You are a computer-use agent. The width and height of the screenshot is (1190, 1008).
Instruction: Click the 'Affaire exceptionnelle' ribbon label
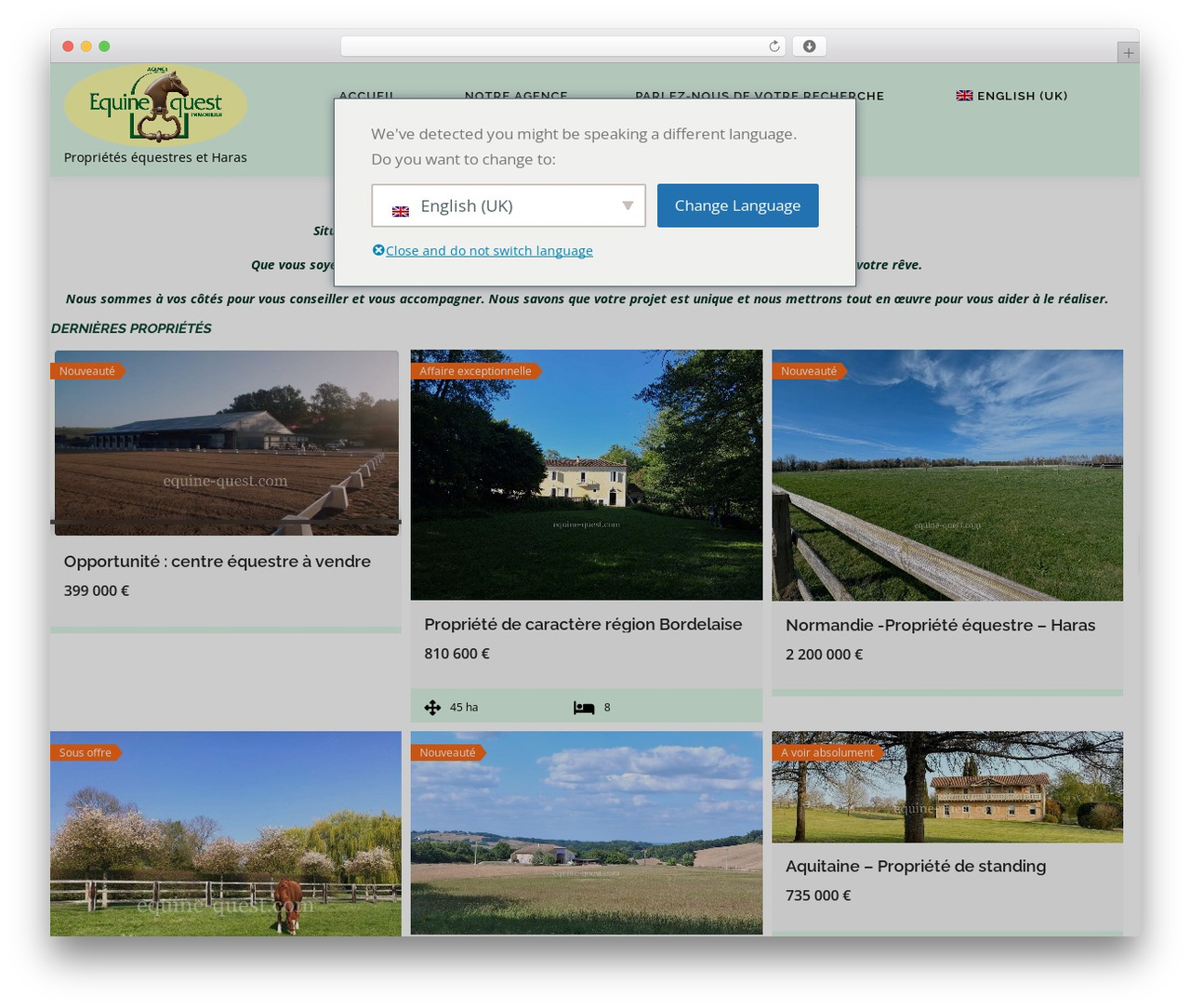475,371
